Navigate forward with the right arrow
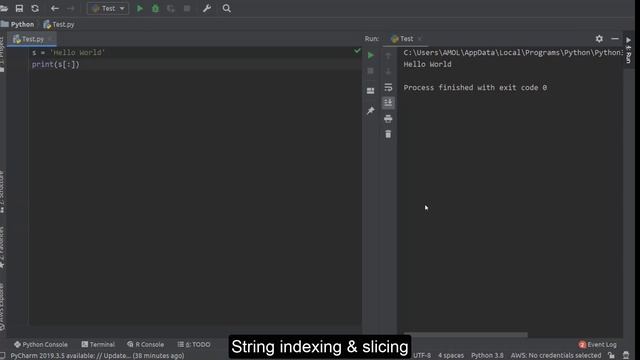 point(70,8)
